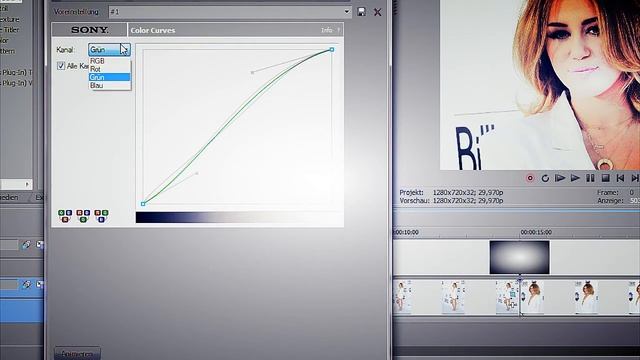The width and height of the screenshot is (640, 360).
Task: Click the red-blue to green channel link icon
Action: pos(83,216)
